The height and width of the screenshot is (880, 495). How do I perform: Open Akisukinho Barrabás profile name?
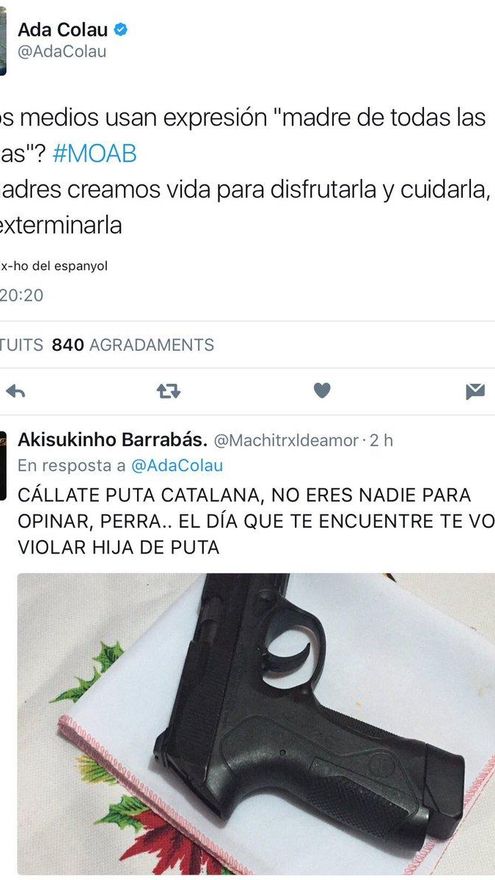pos(113,440)
